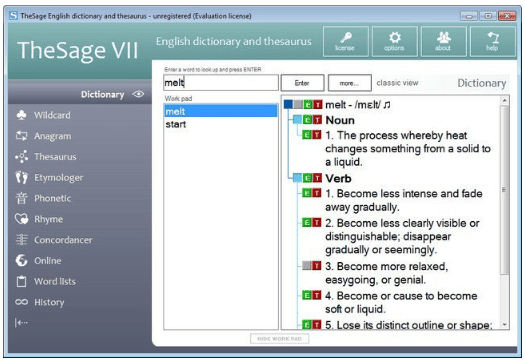The width and height of the screenshot is (525, 360).
Task: Select the Online globe icon
Action: 21,260
